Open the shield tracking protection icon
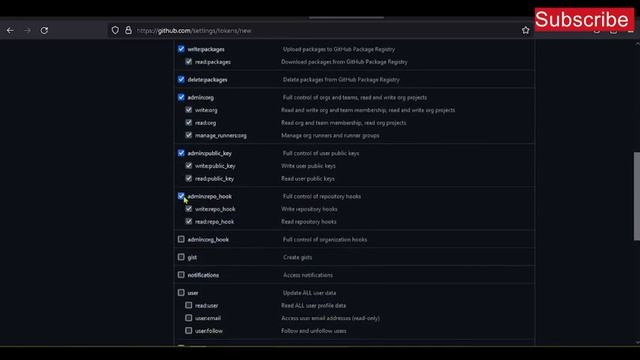This screenshot has height=360, width=640. [115, 30]
